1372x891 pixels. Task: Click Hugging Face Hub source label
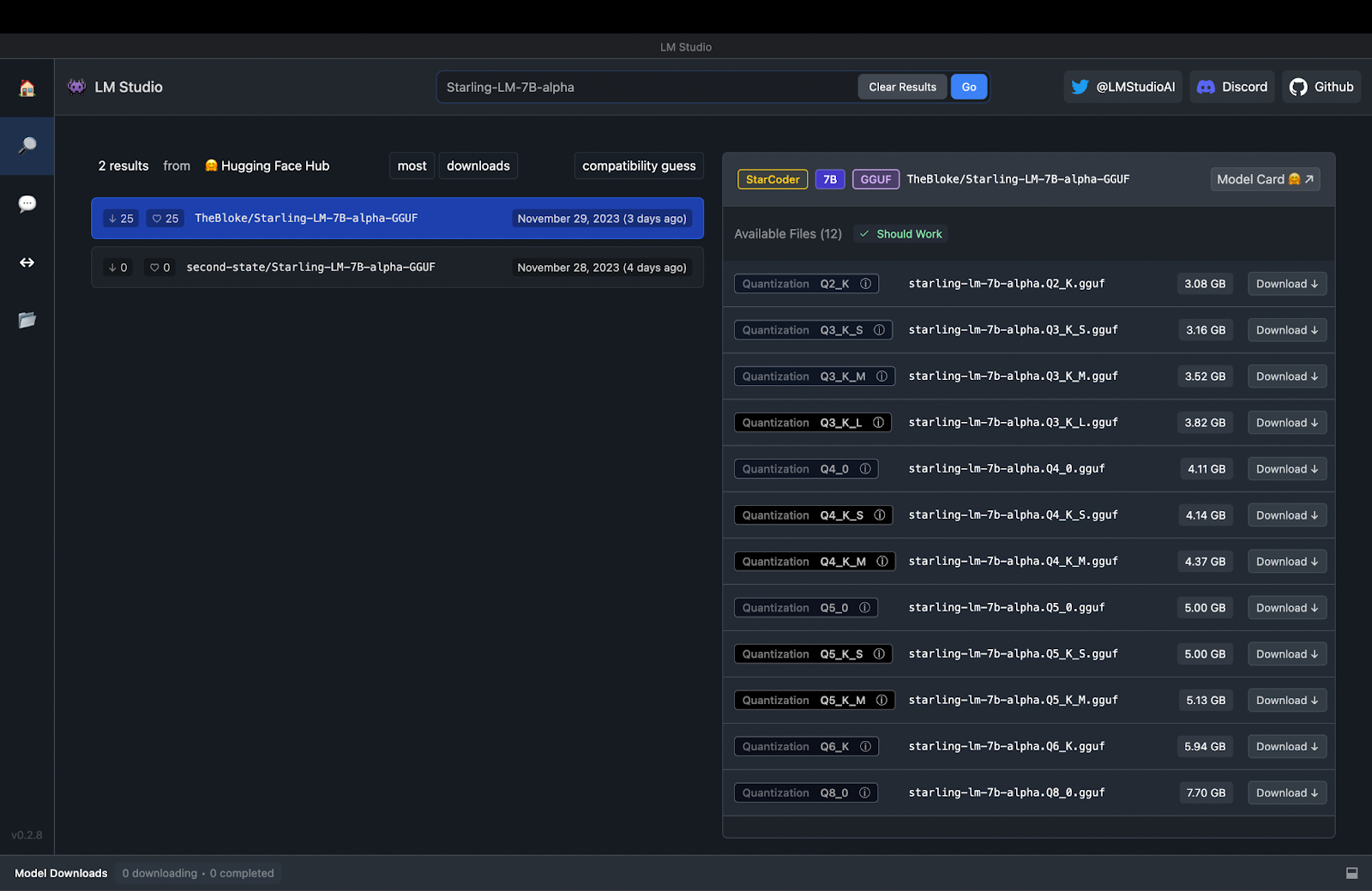(267, 166)
